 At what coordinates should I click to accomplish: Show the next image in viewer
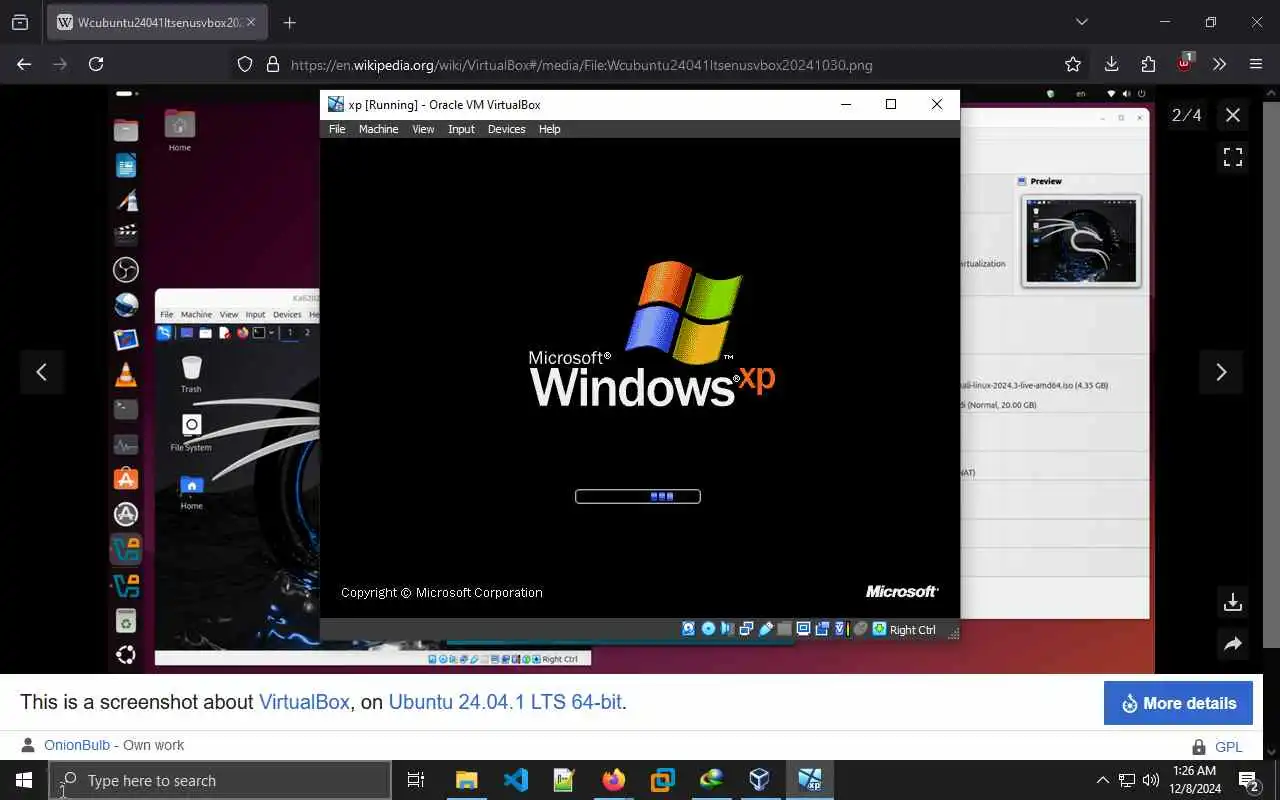pos(1221,372)
